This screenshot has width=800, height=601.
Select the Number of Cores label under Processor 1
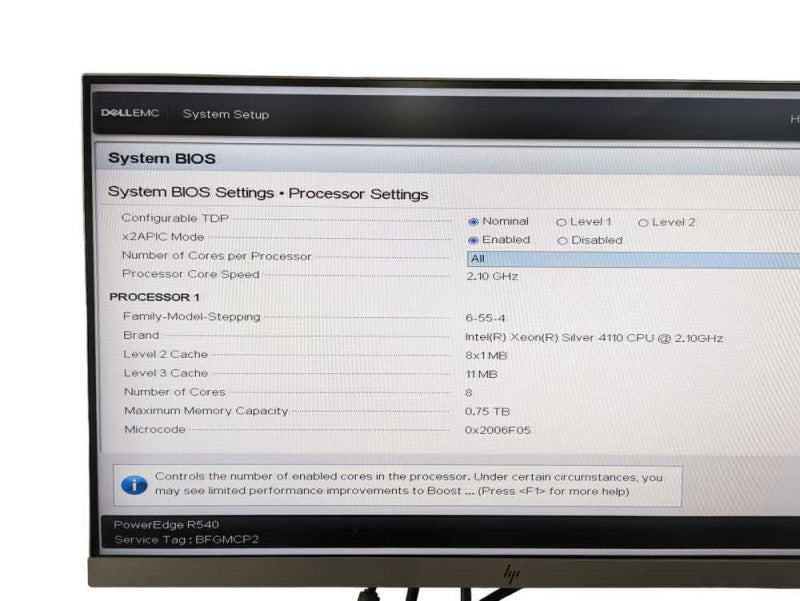pos(174,392)
